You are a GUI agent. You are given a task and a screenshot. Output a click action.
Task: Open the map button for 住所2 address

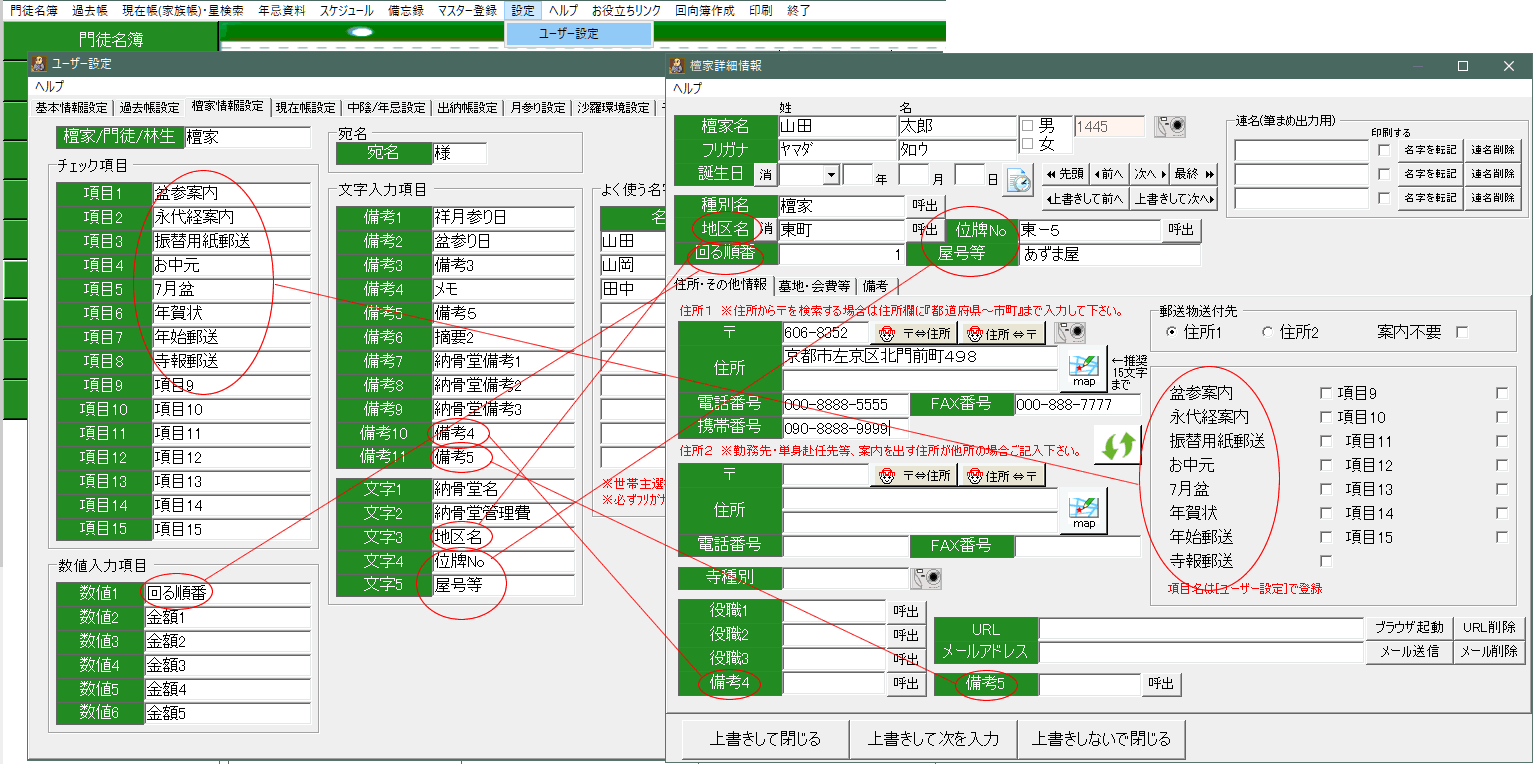click(1083, 510)
